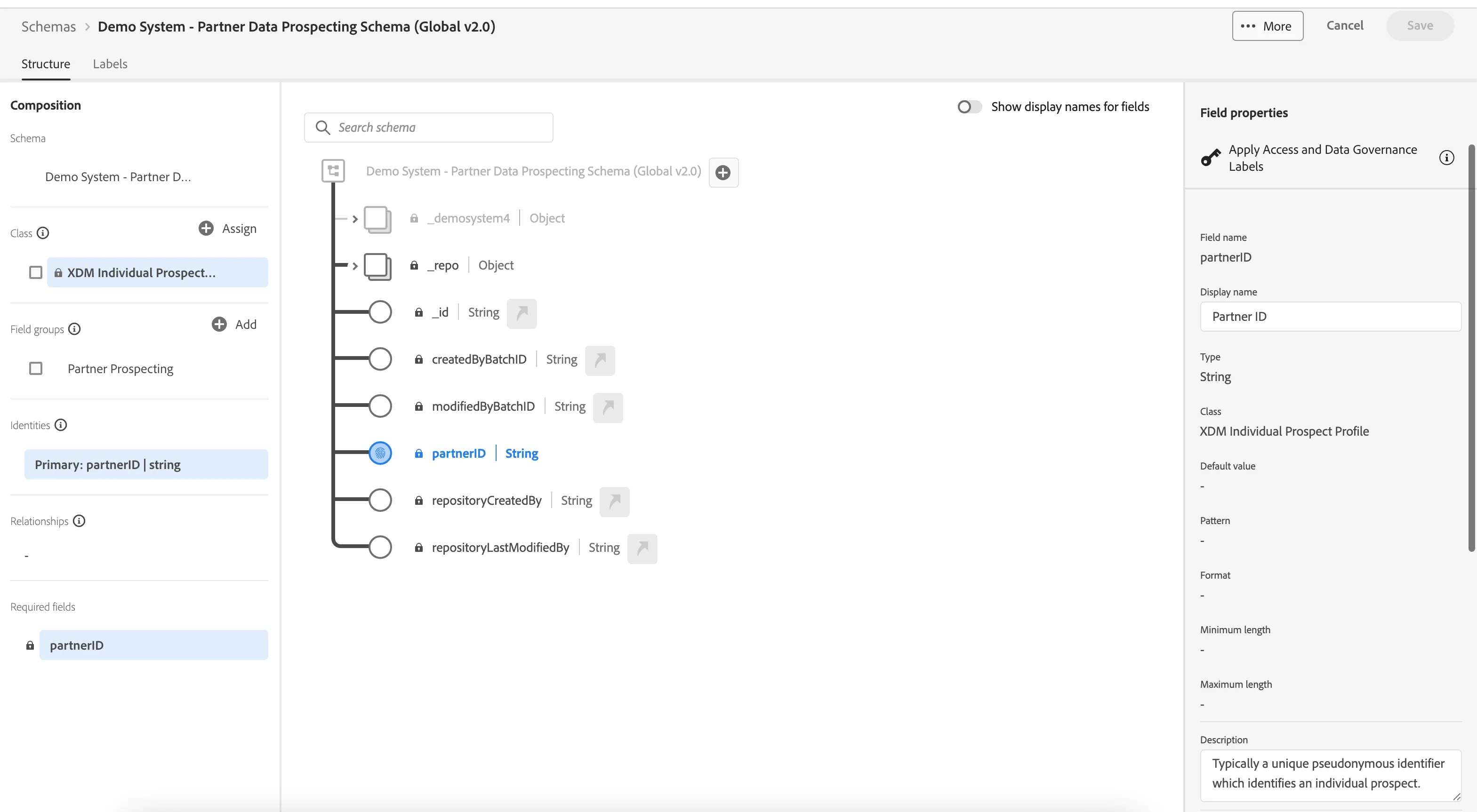Viewport: 1477px width, 812px height.
Task: Click the arrow icon next to repositoryLastModifiedBy
Action: [642, 549]
